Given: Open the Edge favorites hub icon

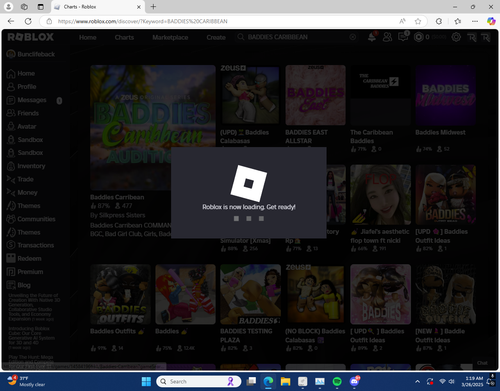Looking at the screenshot, I should 458,21.
